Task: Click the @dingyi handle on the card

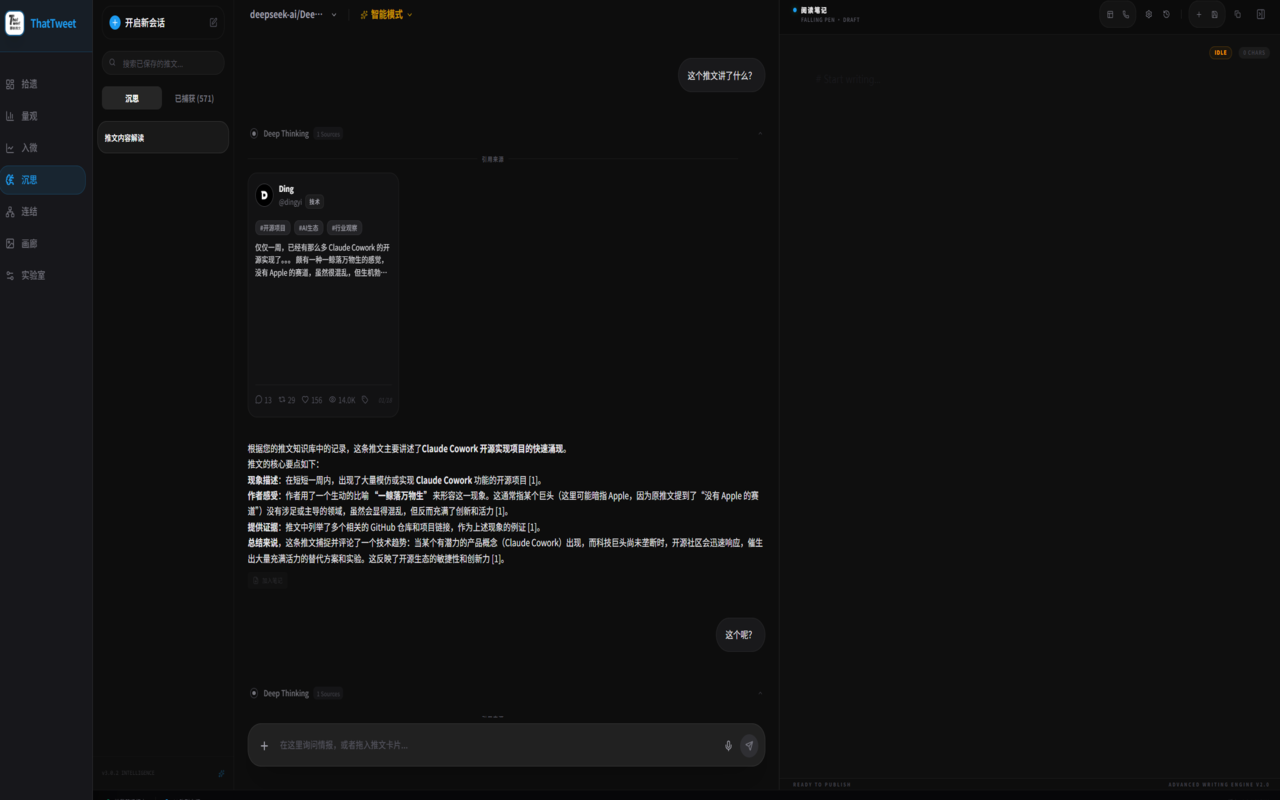Action: coord(290,202)
